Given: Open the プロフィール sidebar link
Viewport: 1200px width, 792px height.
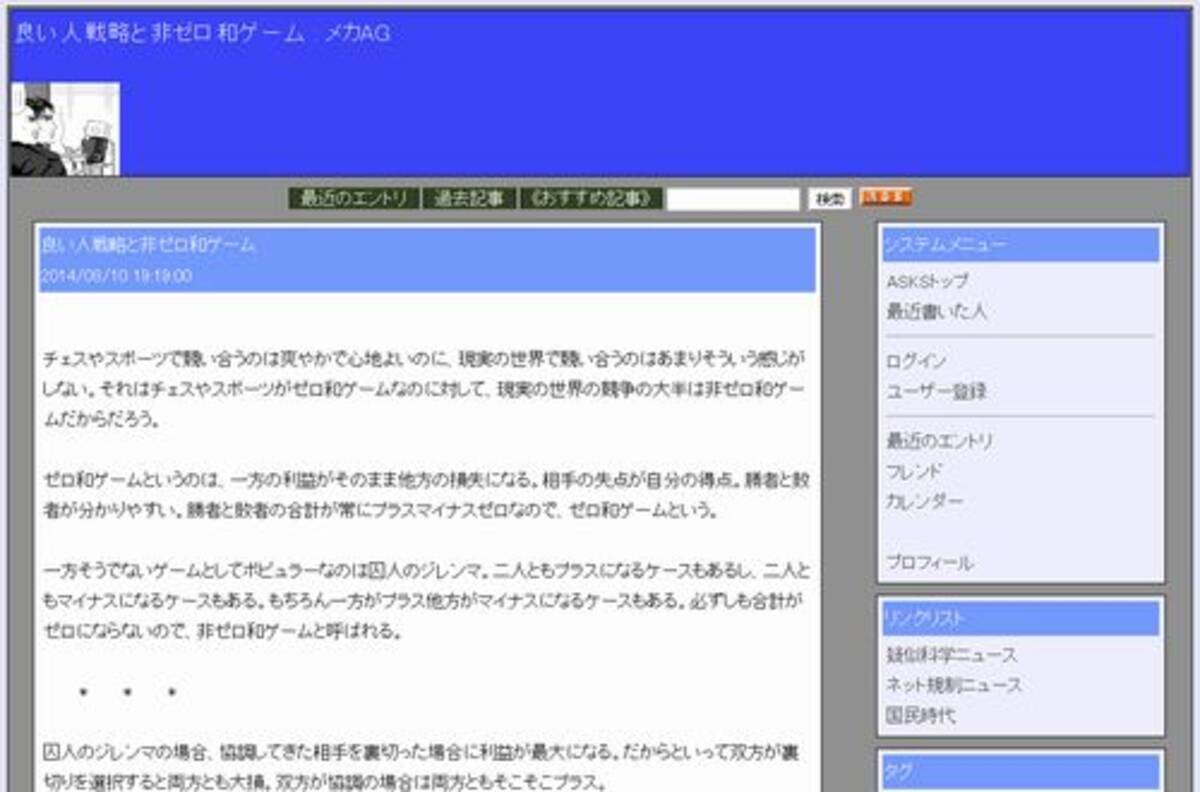Looking at the screenshot, I should click(x=929, y=563).
